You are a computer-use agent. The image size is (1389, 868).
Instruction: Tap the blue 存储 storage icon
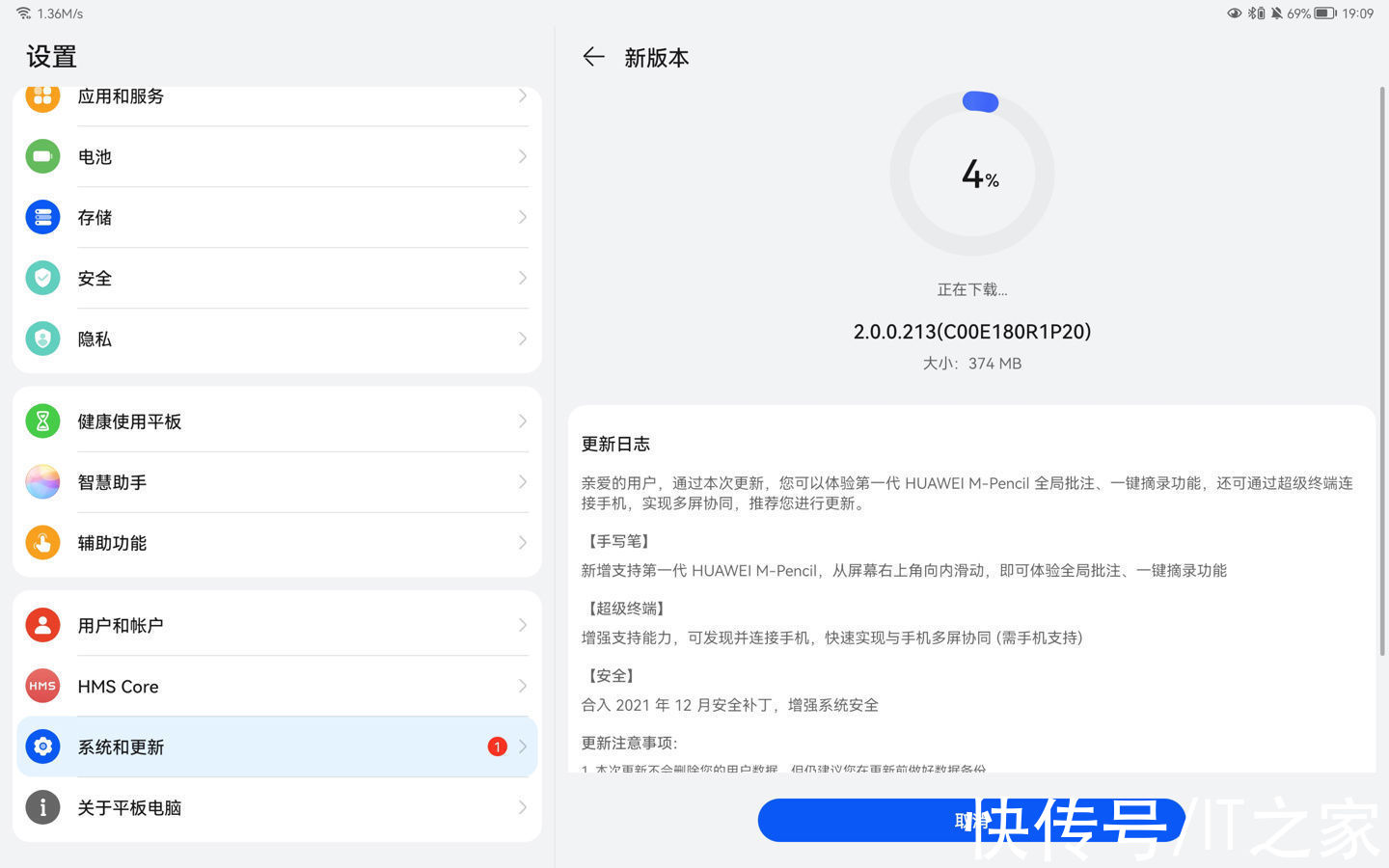[x=42, y=217]
